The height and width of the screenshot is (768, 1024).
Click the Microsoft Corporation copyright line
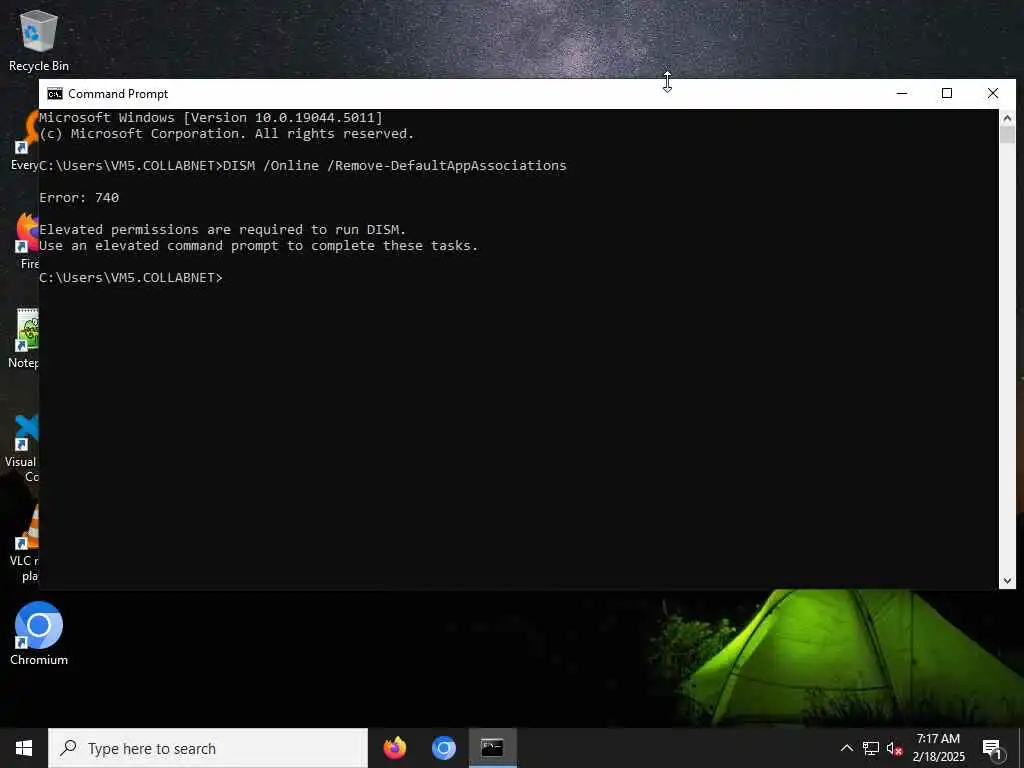pyautogui.click(x=227, y=133)
